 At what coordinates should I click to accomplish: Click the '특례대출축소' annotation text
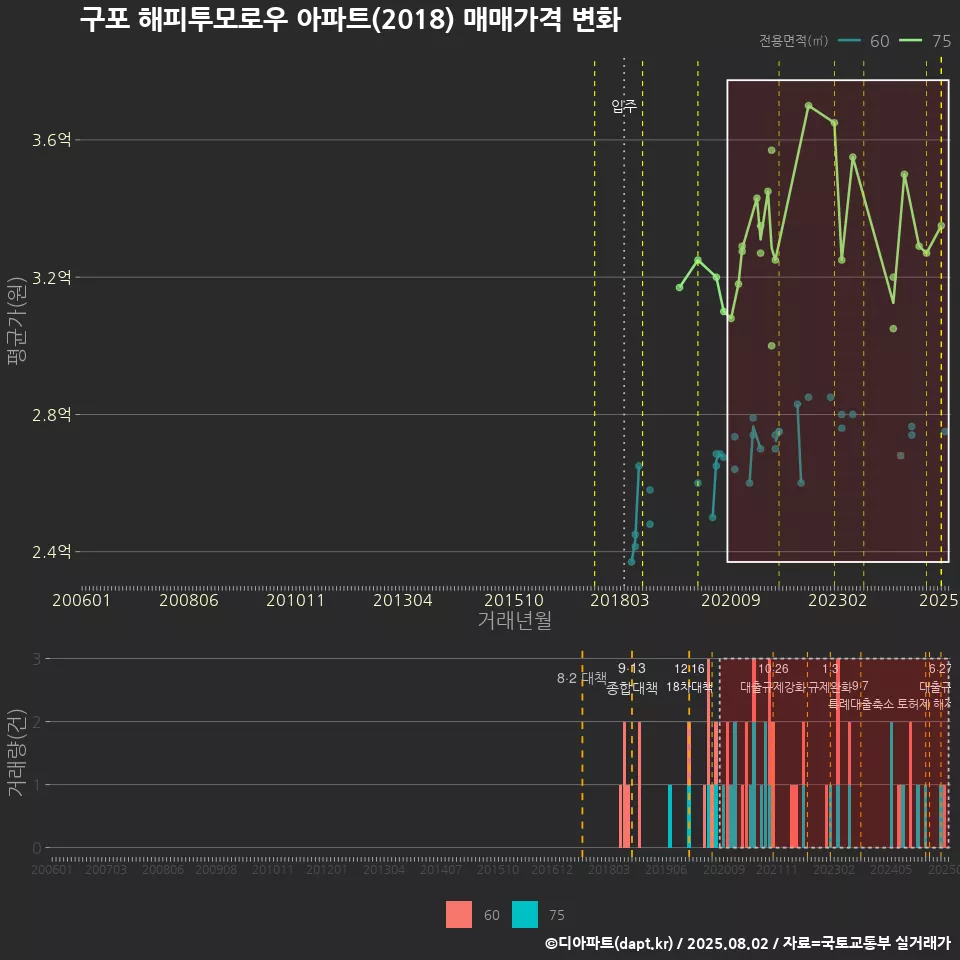861,704
